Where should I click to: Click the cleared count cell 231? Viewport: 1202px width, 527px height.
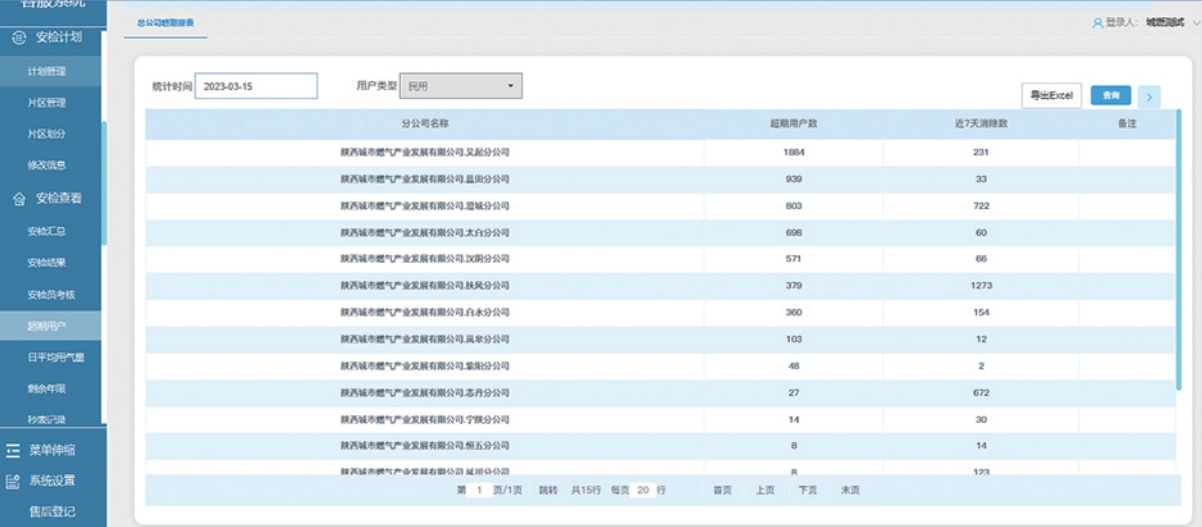pos(981,152)
